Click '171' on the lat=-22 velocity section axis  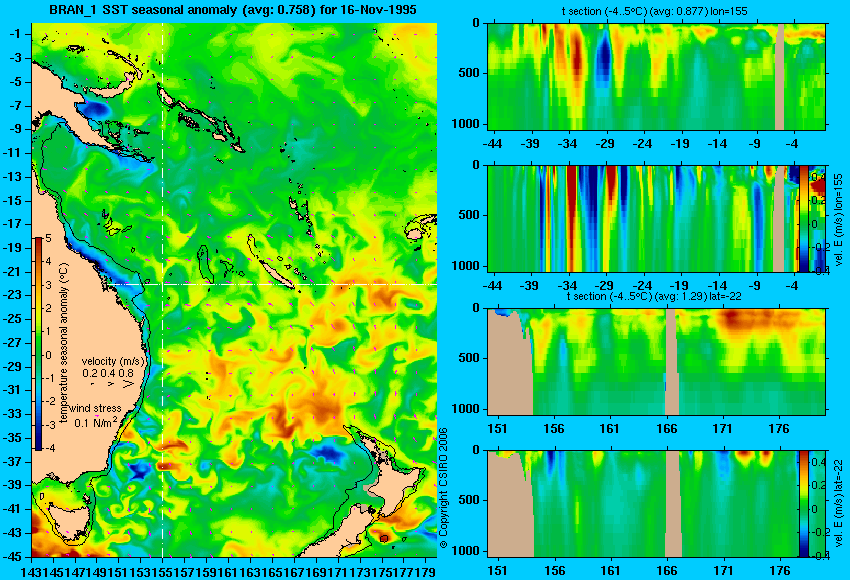(x=723, y=571)
